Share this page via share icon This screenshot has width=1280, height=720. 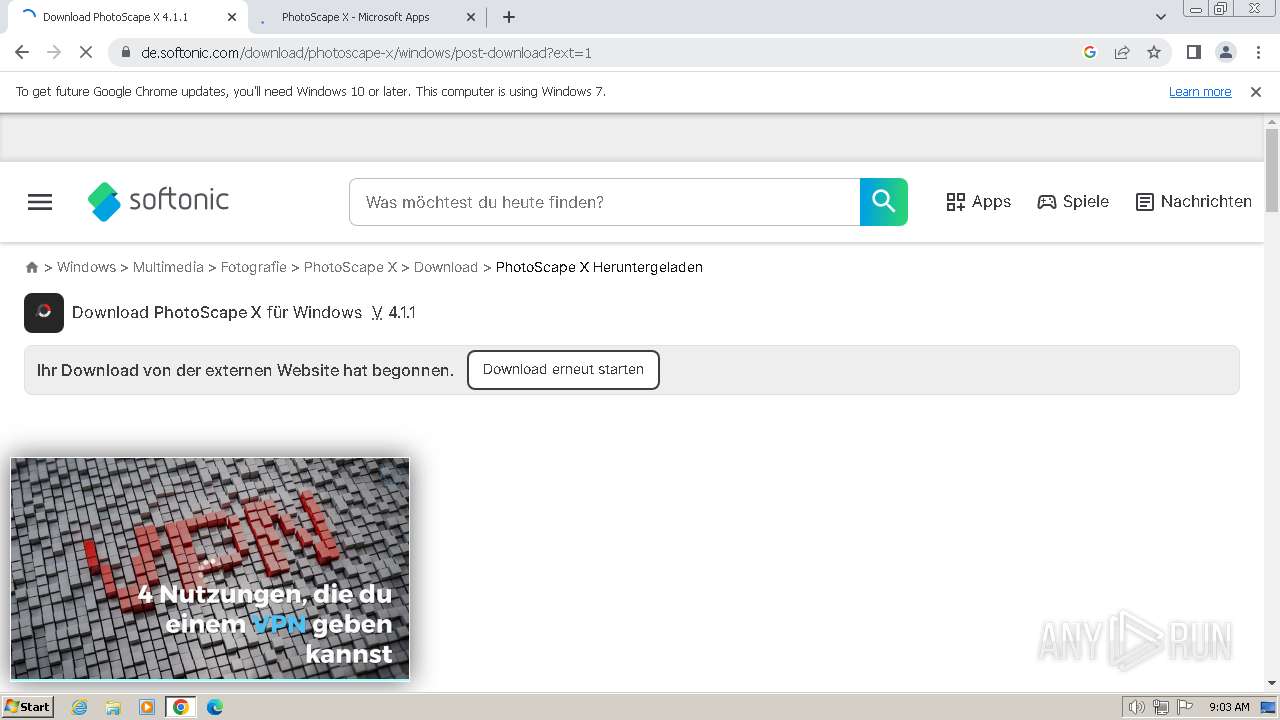pyautogui.click(x=1122, y=52)
